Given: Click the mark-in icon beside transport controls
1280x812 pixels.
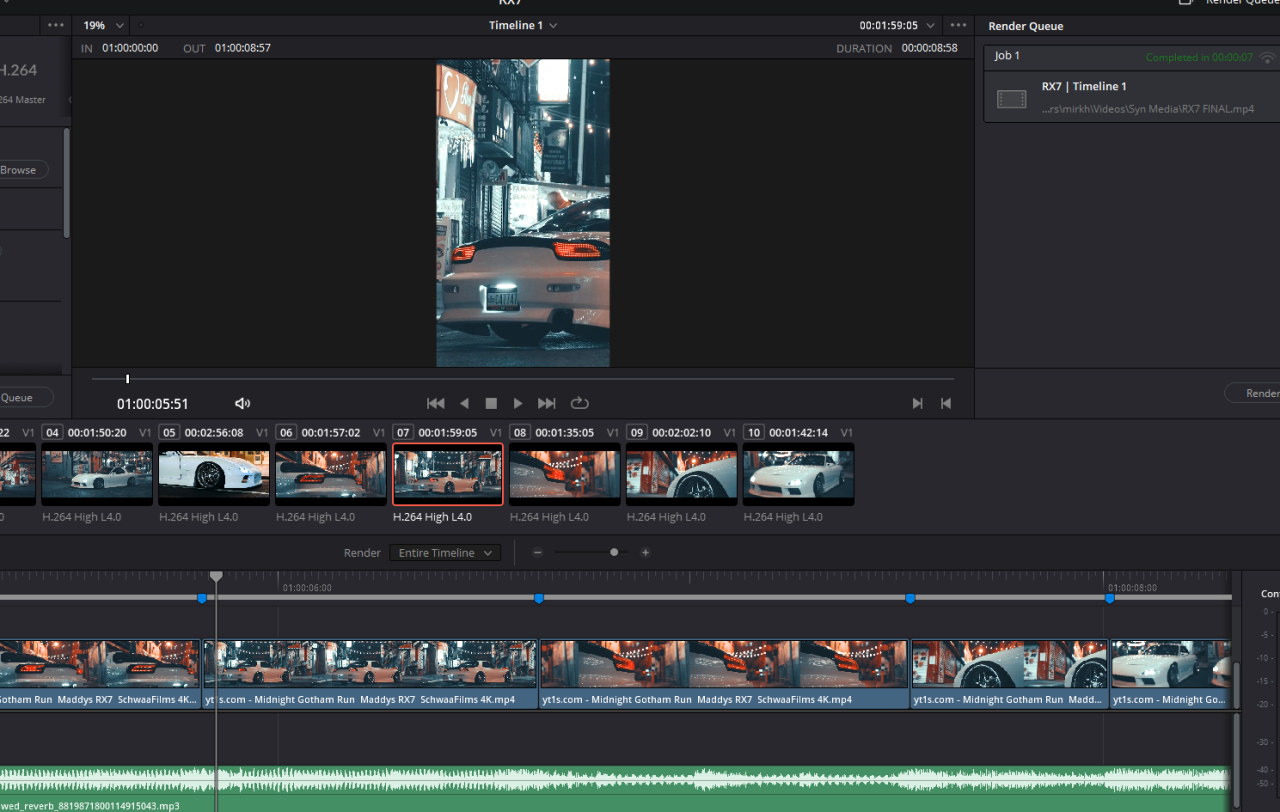Looking at the screenshot, I should tap(917, 403).
